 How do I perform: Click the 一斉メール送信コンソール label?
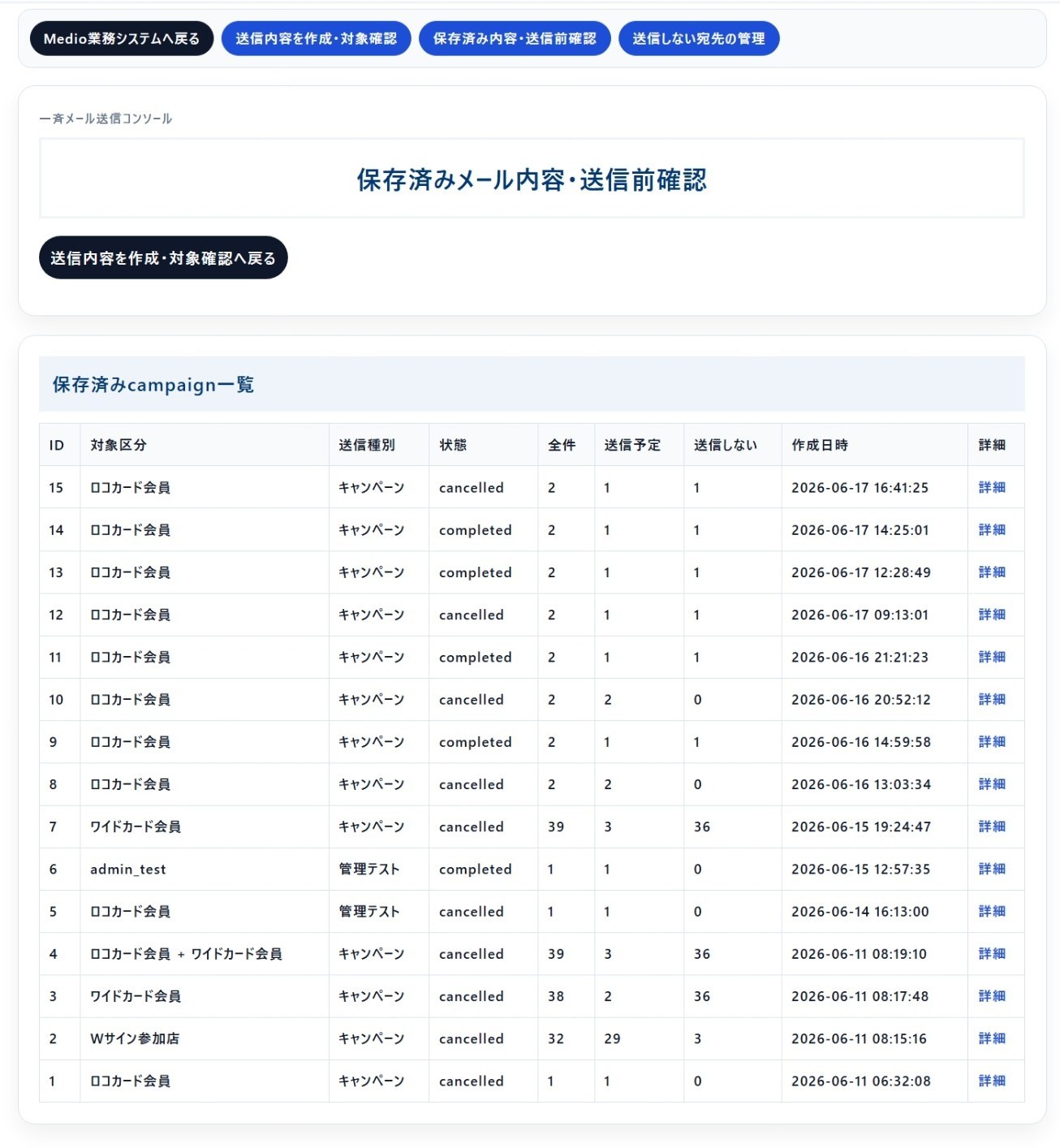106,119
